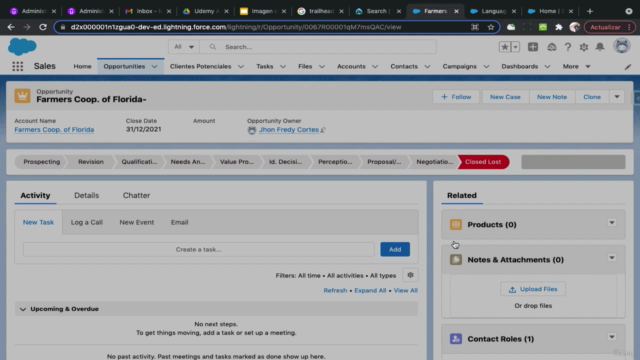Open the Setup gear icon

tap(584, 47)
